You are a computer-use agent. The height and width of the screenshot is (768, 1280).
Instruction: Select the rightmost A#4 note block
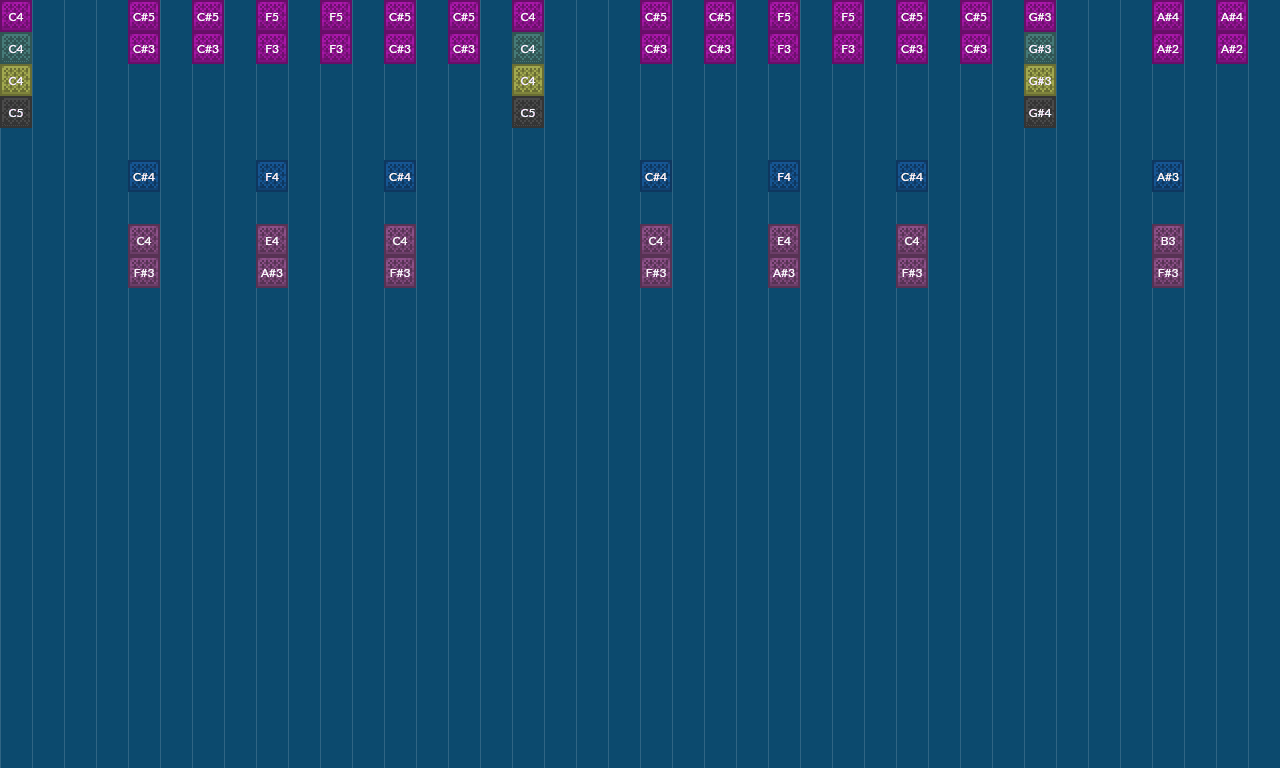click(x=1232, y=17)
